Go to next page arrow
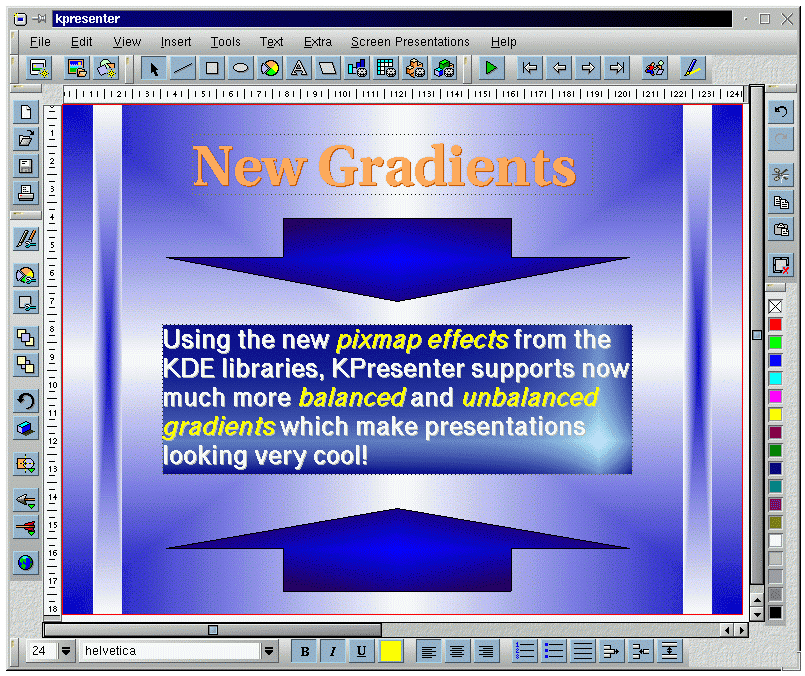The height and width of the screenshot is (676, 805). 588,68
